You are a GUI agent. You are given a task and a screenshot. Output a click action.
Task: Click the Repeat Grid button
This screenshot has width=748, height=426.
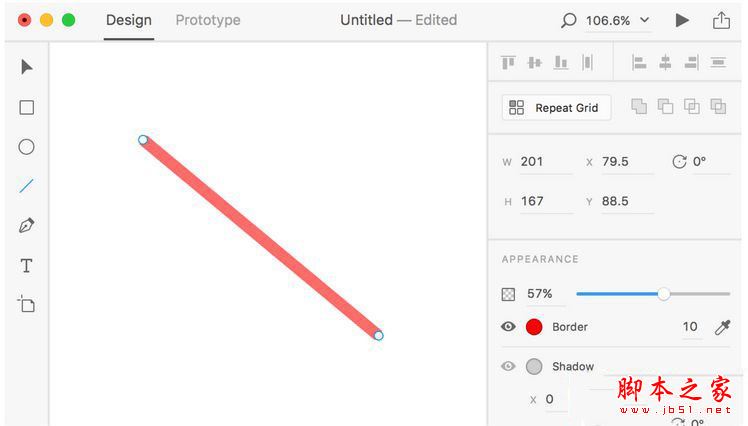pyautogui.click(x=556, y=107)
